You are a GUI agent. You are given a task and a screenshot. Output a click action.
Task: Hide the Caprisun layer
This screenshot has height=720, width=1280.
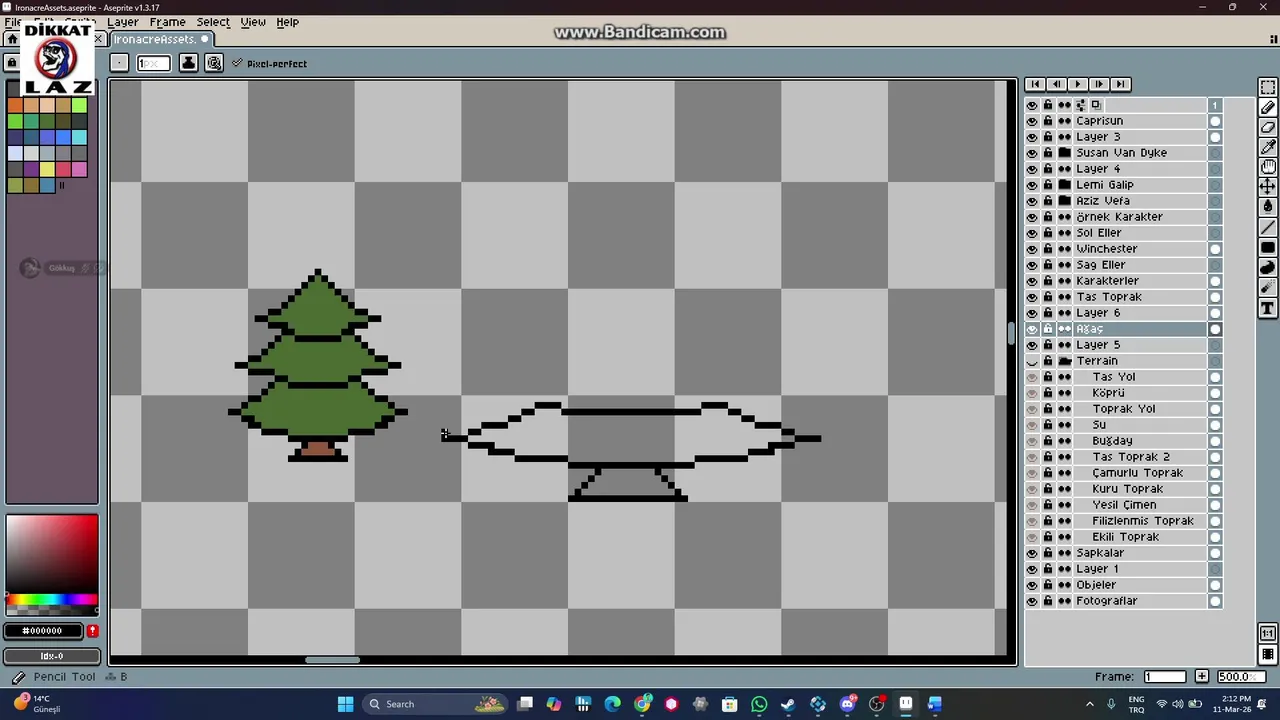coord(1032,121)
